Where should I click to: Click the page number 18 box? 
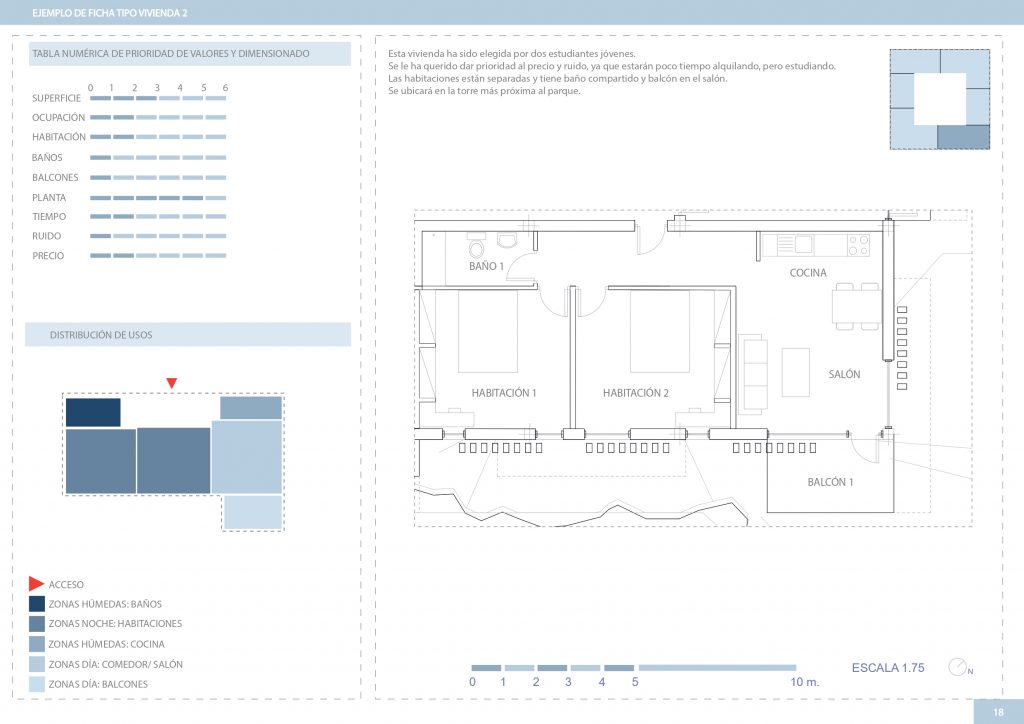tap(997, 712)
